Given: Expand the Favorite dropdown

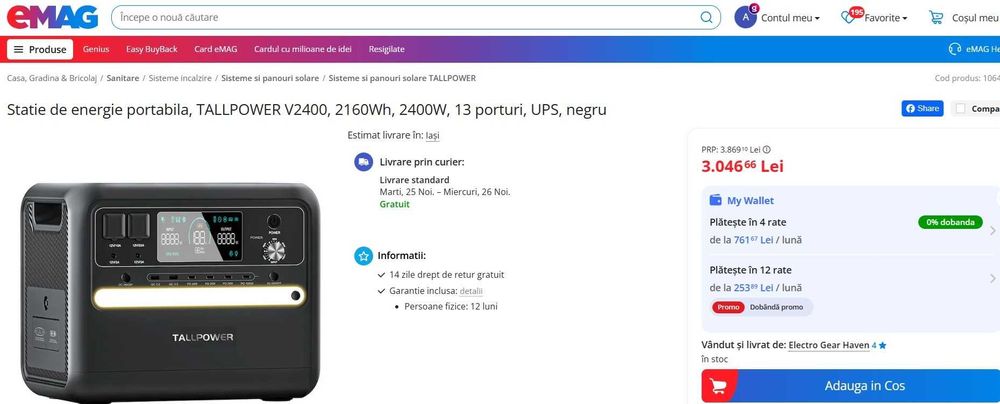Looking at the screenshot, I should click(886, 18).
